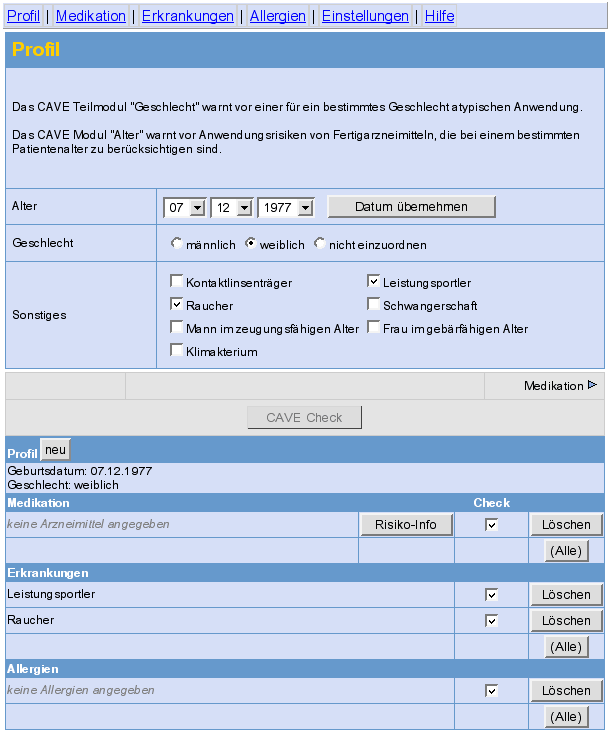This screenshot has height=734, width=610.
Task: Click keine Arzneimittel angegeben text
Action: (x=88, y=524)
